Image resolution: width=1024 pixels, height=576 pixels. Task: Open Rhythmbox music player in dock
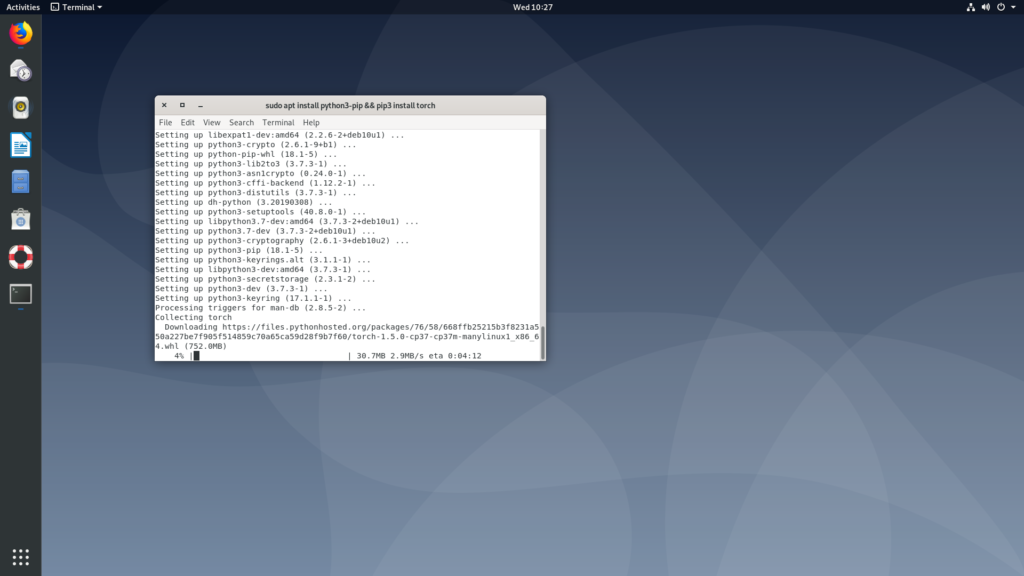pyautogui.click(x=21, y=108)
